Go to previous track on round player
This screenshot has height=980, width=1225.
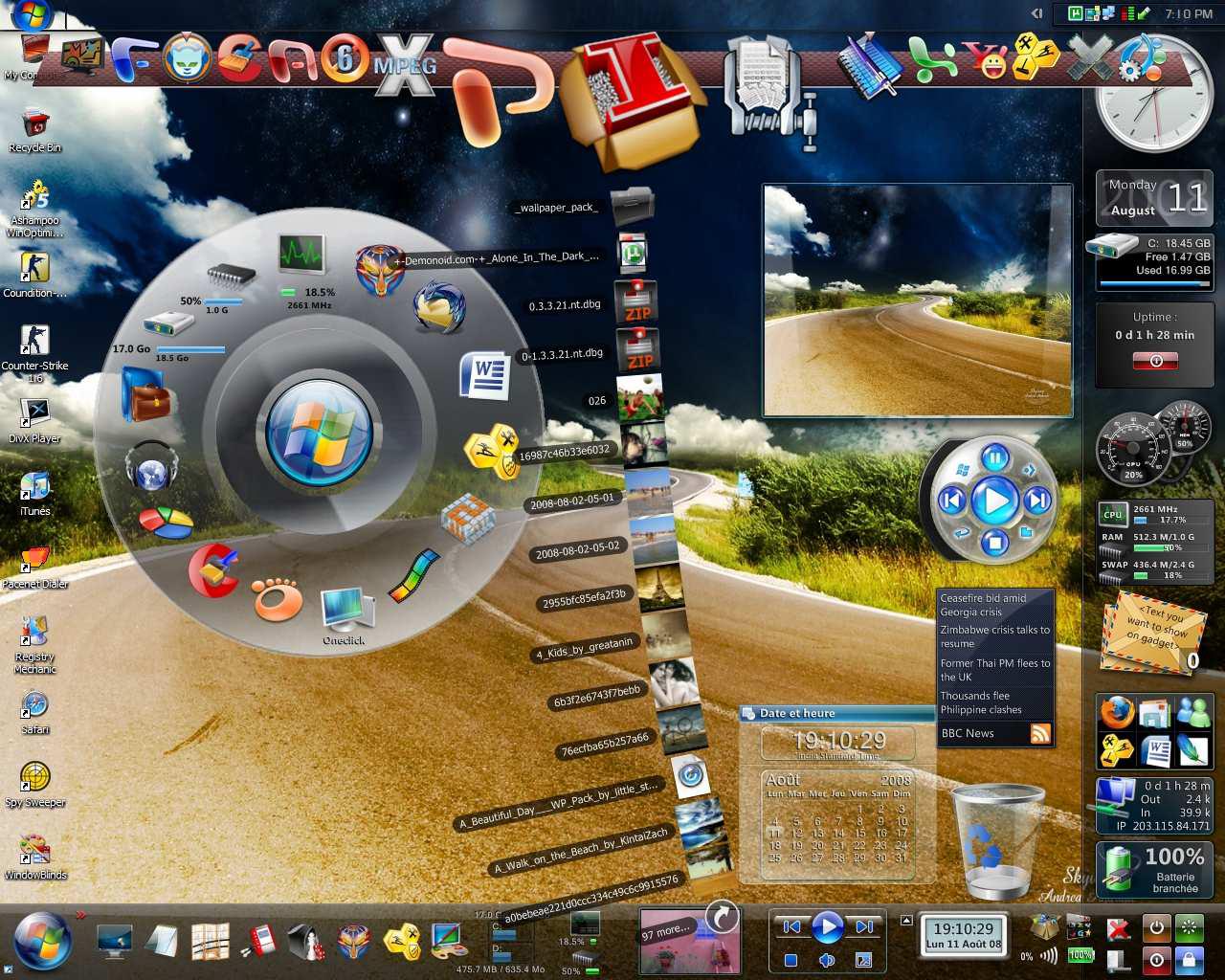pyautogui.click(x=951, y=501)
